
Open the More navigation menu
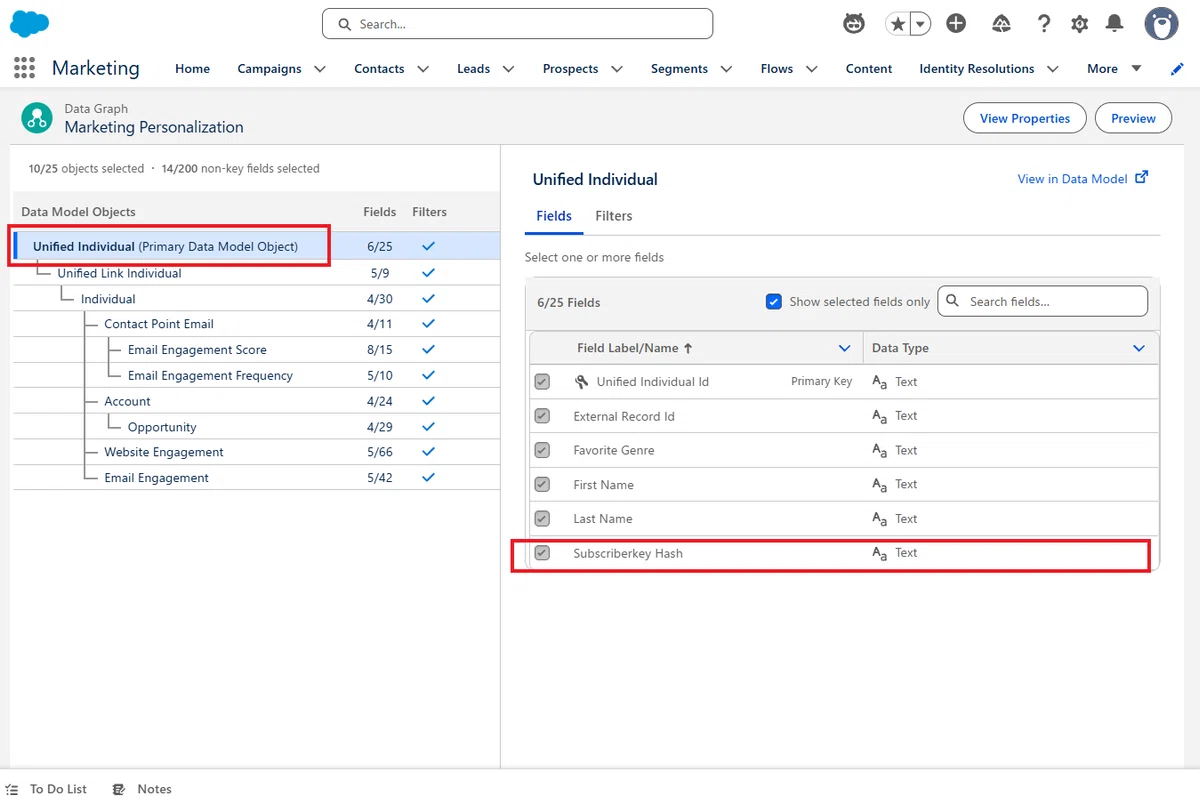pyautogui.click(x=1114, y=69)
